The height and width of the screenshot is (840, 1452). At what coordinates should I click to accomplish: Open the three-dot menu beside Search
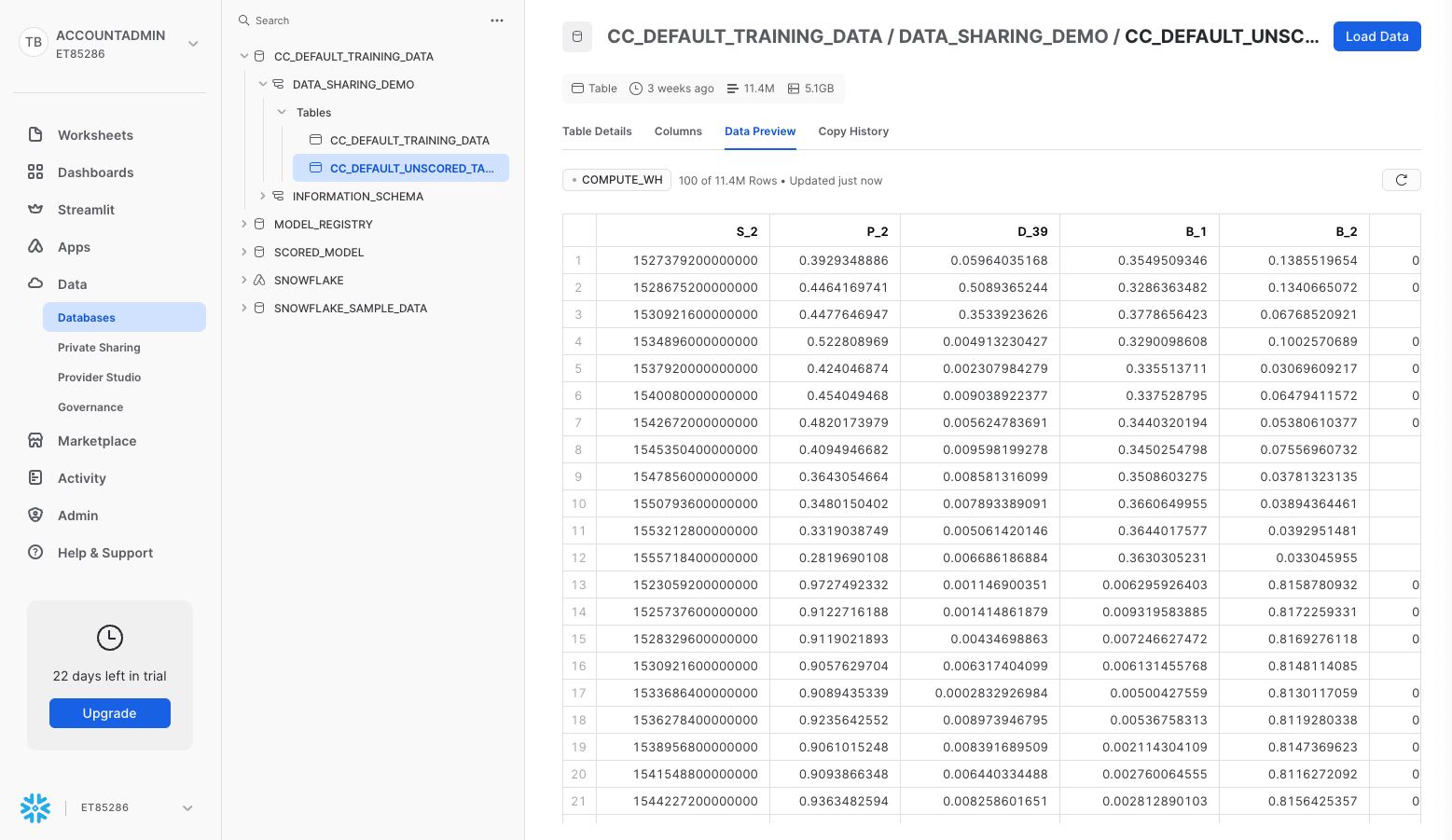[x=497, y=21]
